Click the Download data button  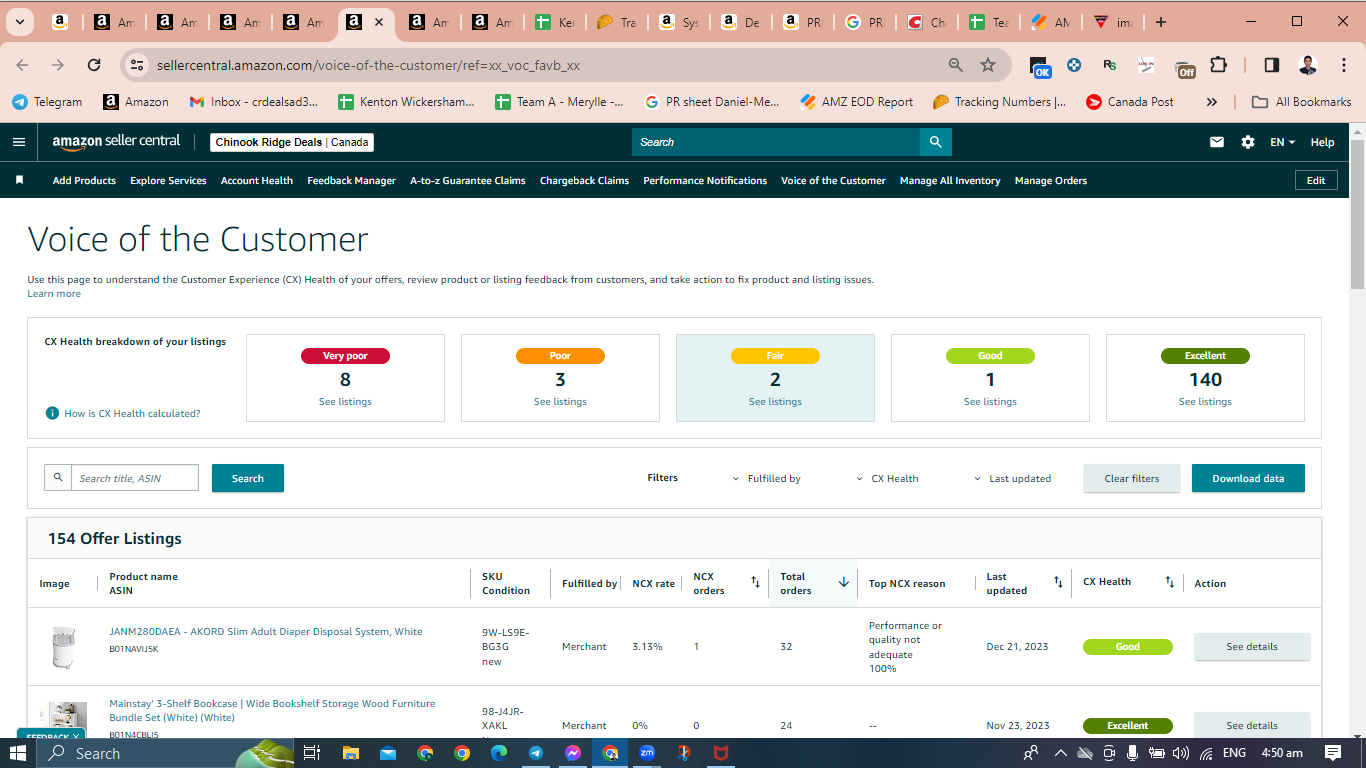(1248, 478)
